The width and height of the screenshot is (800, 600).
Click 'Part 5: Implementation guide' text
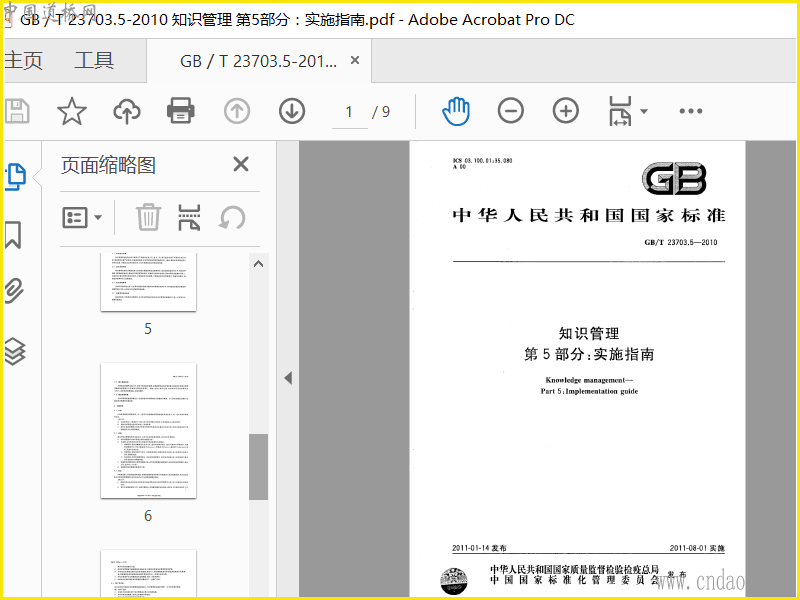[x=589, y=391]
